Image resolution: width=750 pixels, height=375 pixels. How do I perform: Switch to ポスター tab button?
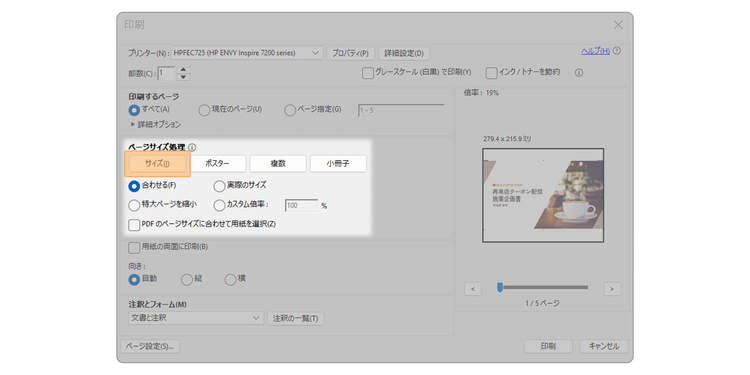[217, 164]
